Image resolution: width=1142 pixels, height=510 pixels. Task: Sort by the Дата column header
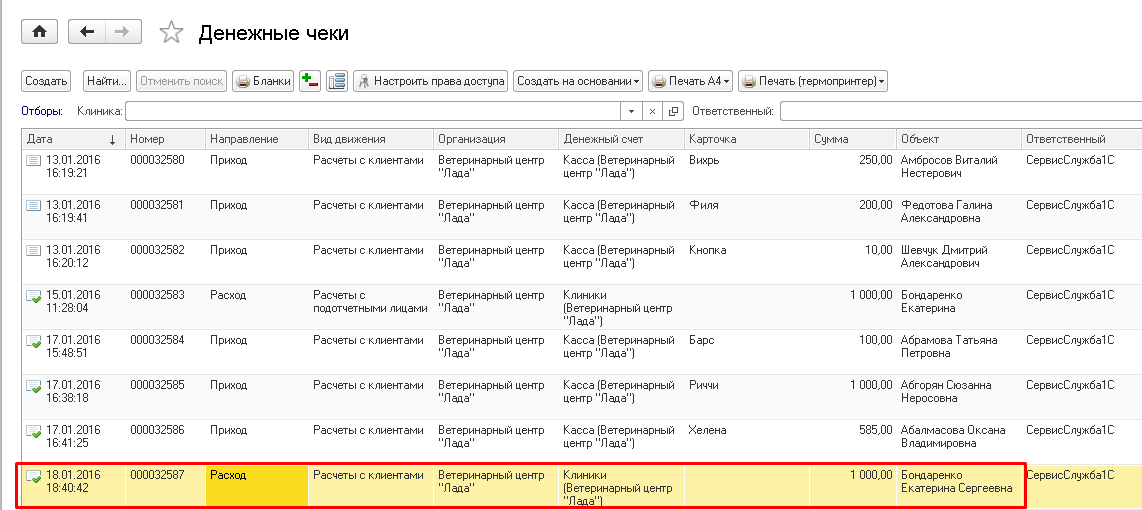click(x=70, y=139)
